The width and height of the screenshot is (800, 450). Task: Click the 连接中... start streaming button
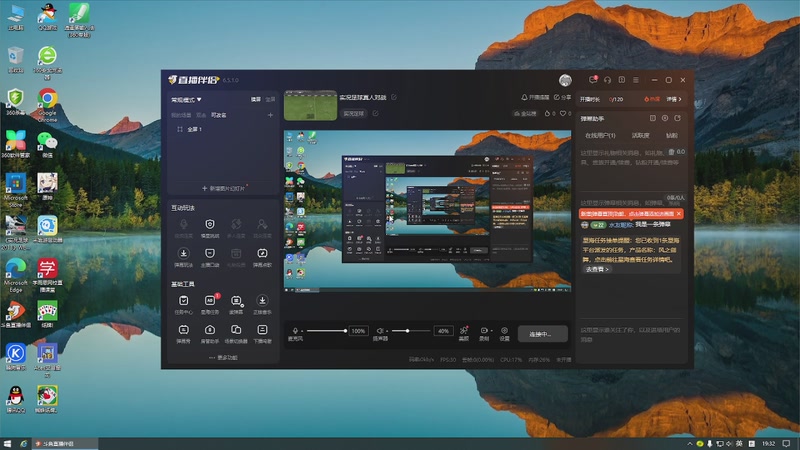542,334
